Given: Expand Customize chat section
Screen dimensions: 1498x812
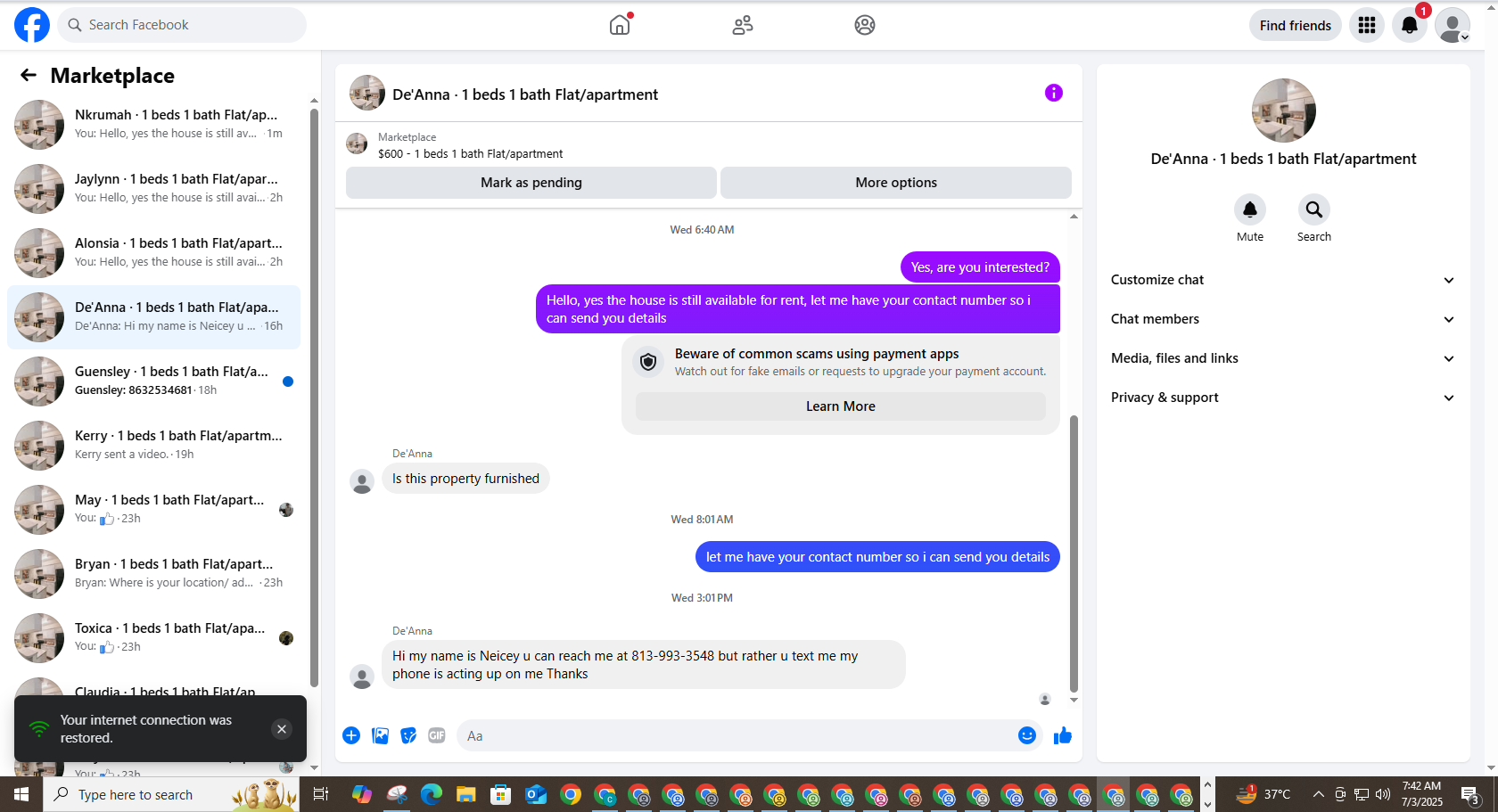Looking at the screenshot, I should (x=1283, y=280).
